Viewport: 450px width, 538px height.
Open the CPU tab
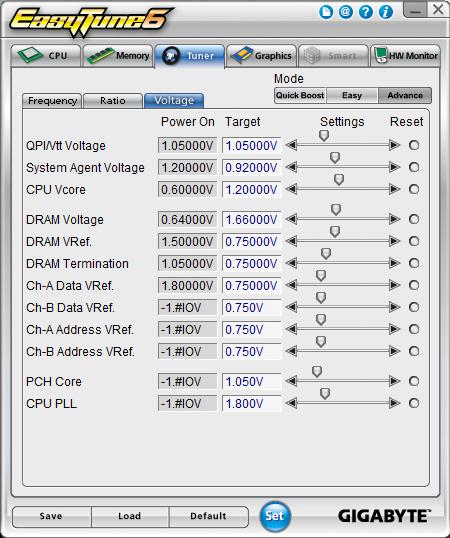coord(46,56)
